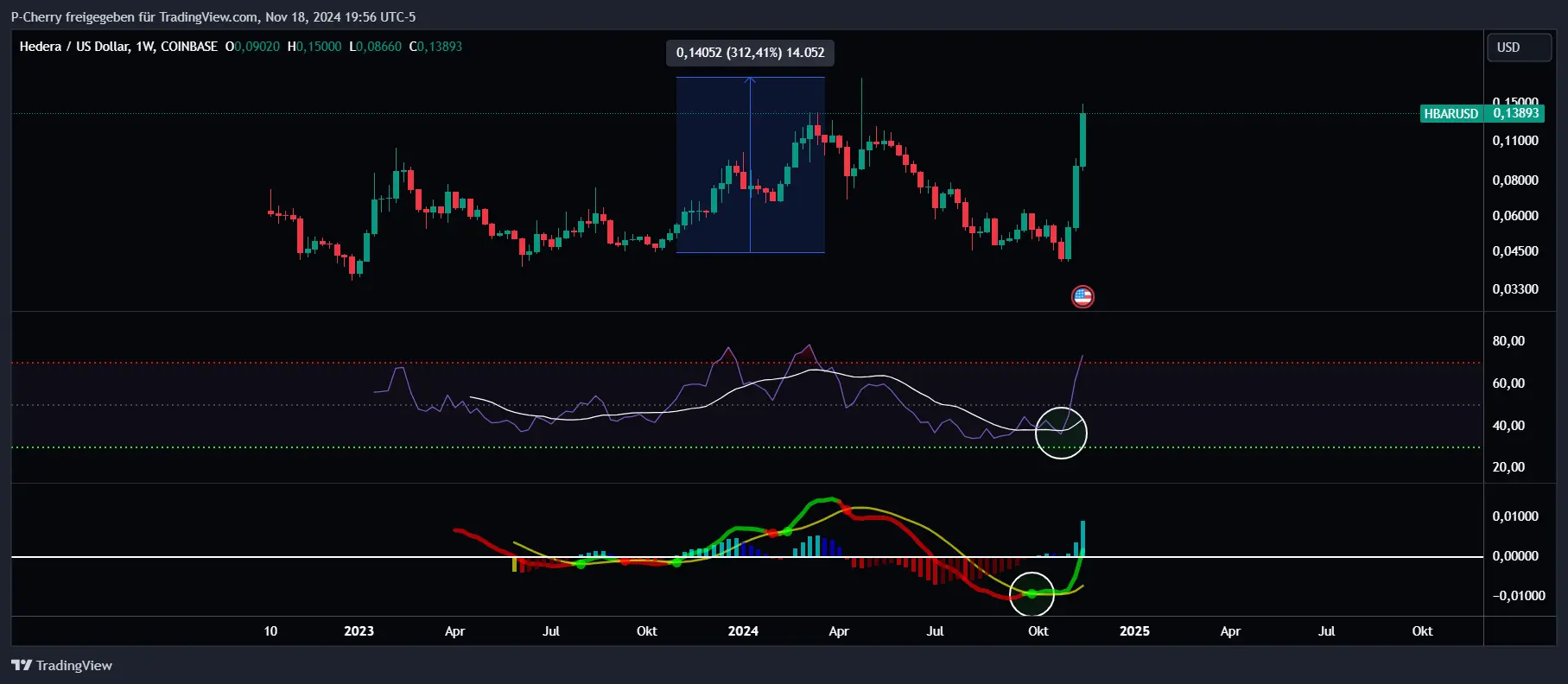Click the 40,00 RSI scale label
The image size is (1568, 684).
(1508, 426)
